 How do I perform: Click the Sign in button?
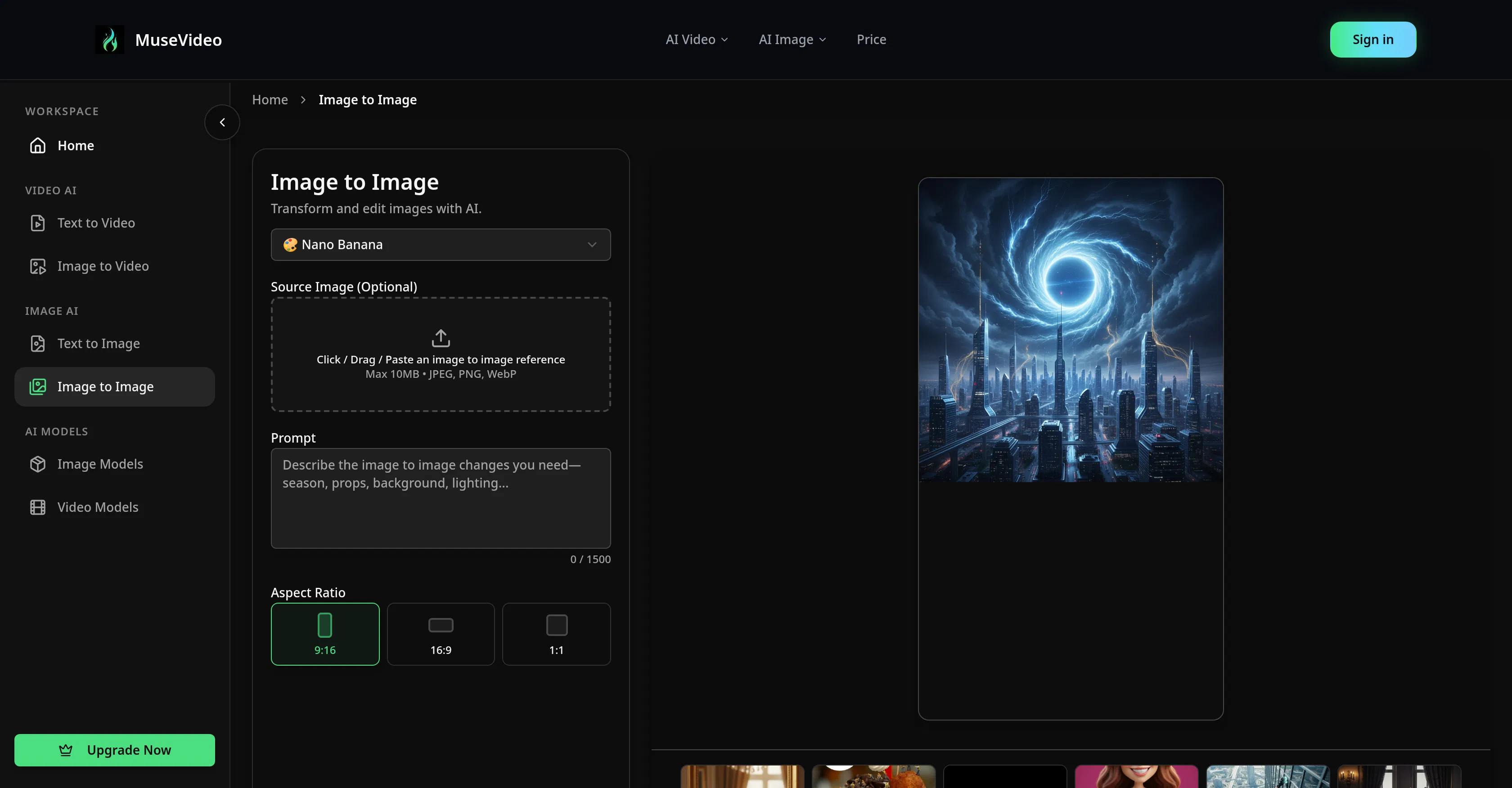tap(1373, 39)
